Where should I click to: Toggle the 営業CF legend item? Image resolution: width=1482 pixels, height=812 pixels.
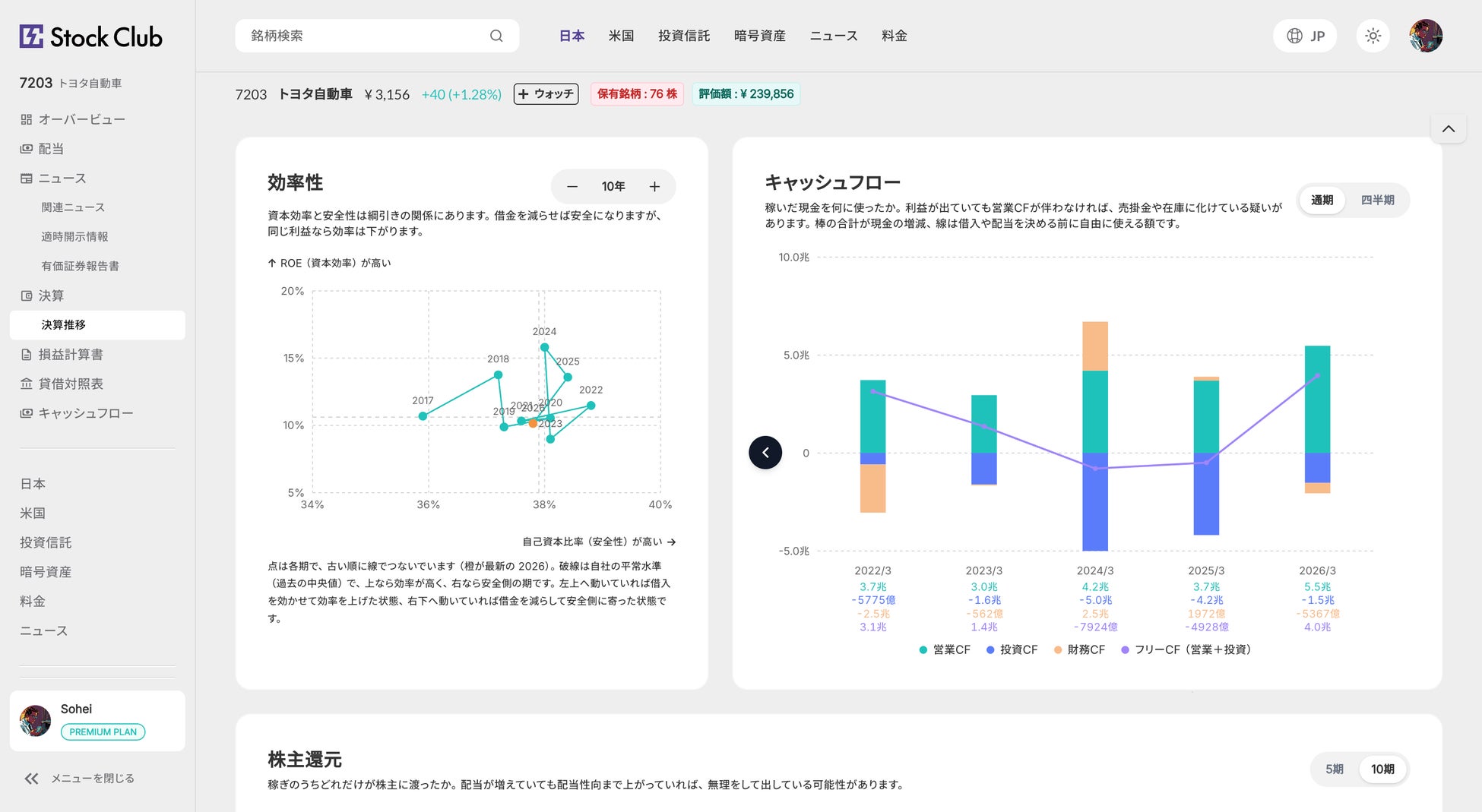[945, 649]
